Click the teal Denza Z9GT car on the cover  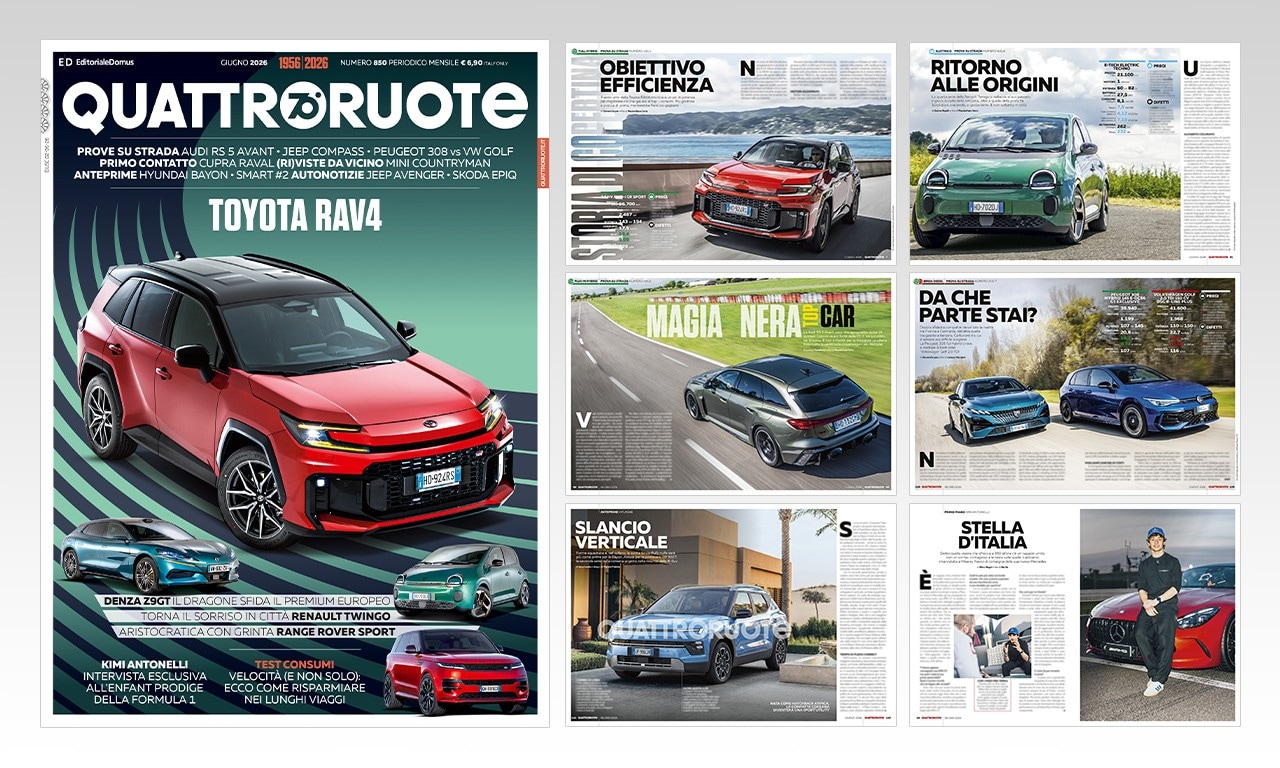pyautogui.click(x=150, y=556)
